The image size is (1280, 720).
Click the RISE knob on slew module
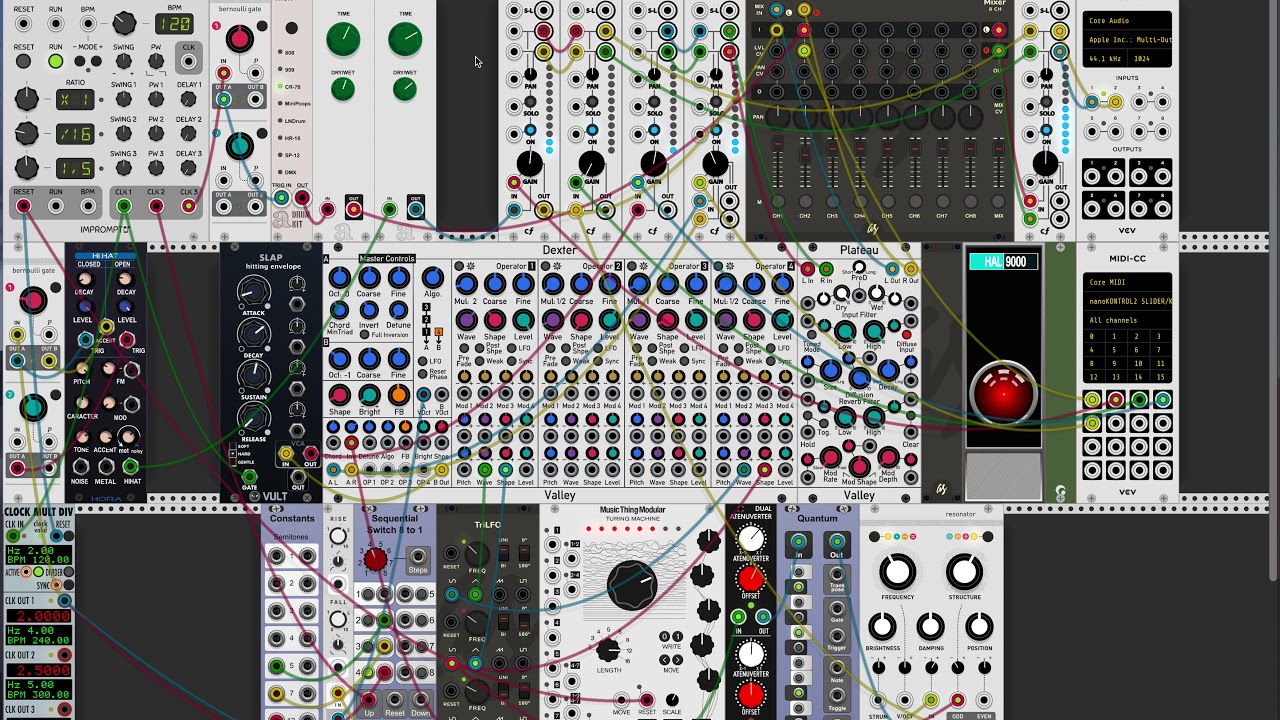338,536
